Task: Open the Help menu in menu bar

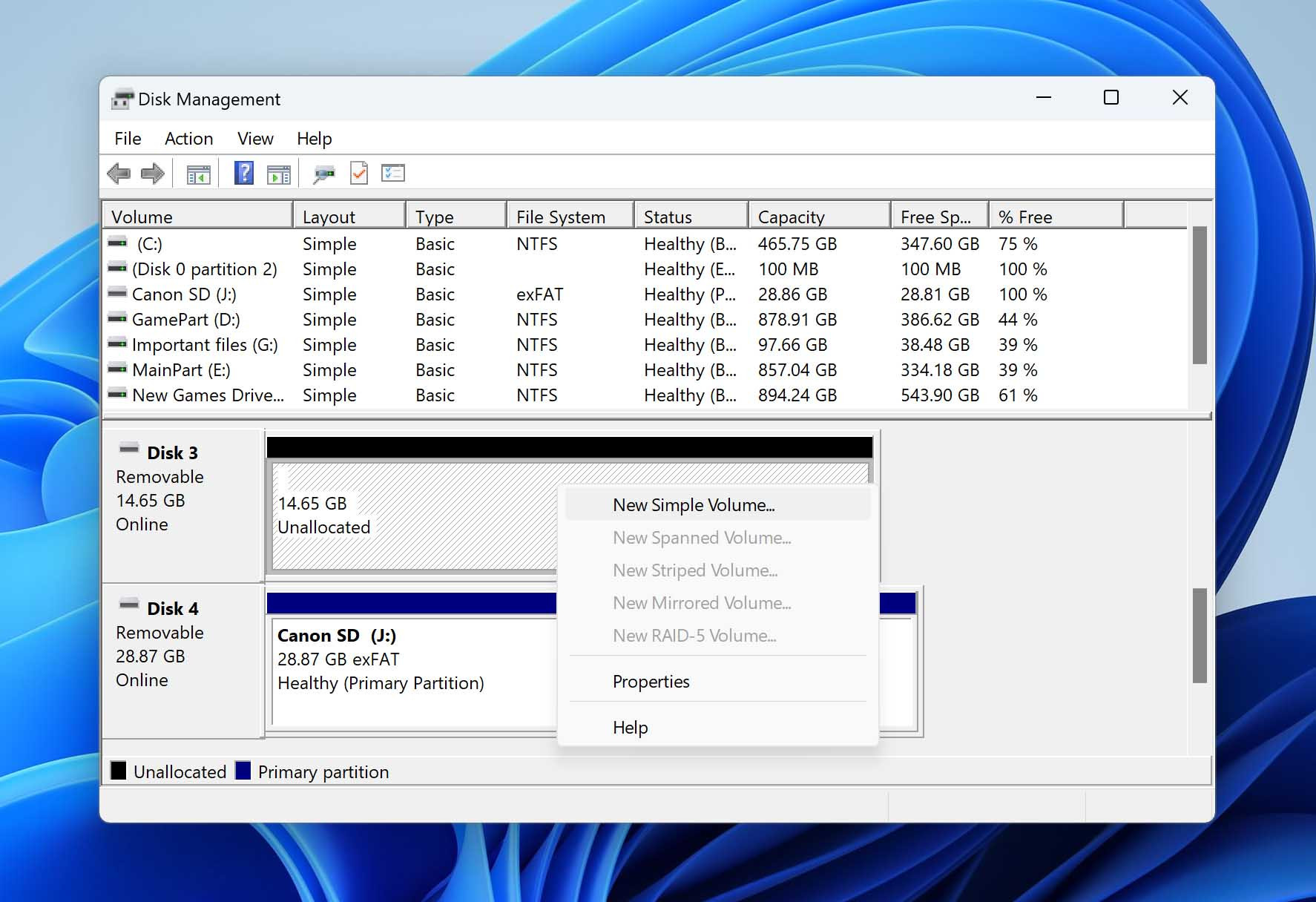Action: (x=315, y=139)
